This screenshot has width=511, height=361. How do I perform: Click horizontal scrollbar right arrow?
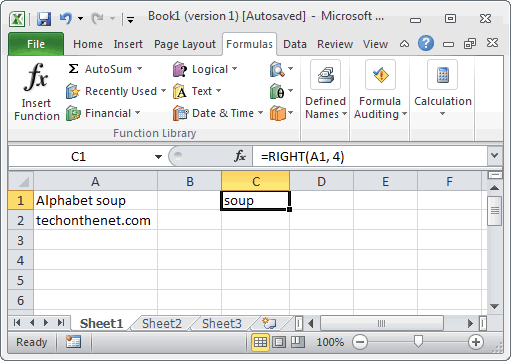470,323
